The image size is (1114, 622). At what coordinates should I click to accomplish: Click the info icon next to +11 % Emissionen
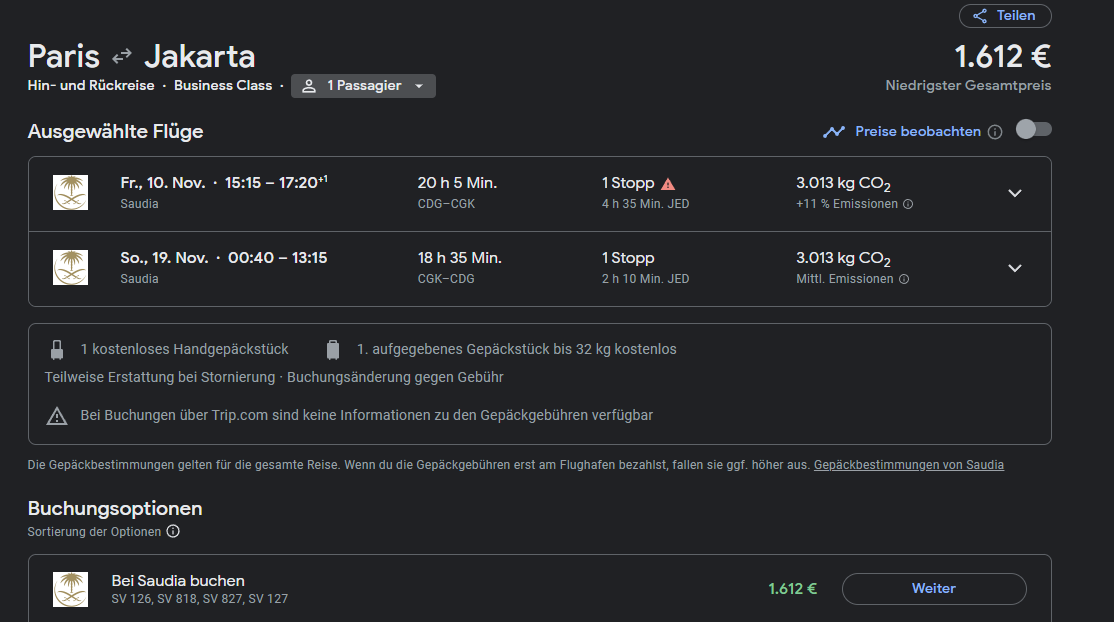pyautogui.click(x=906, y=204)
